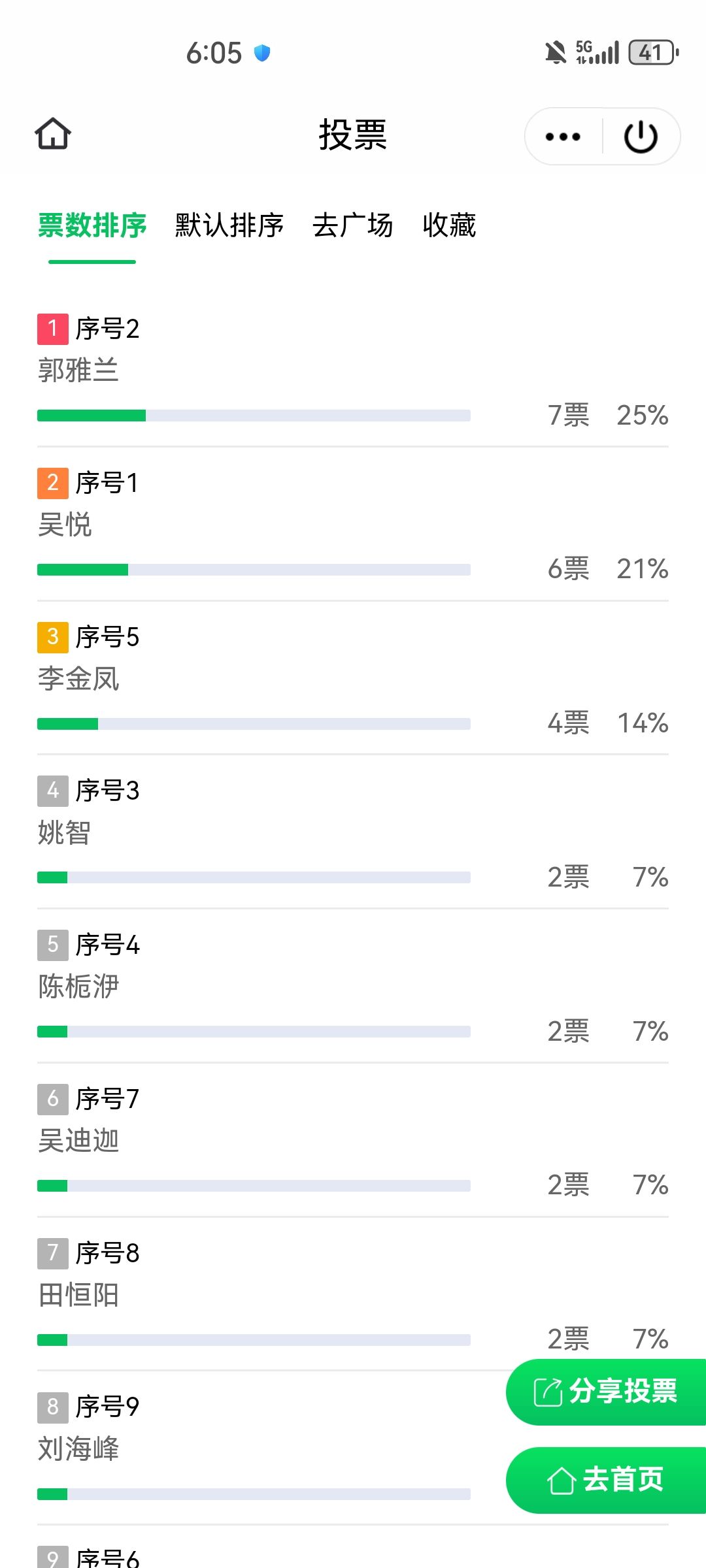Switch to 默认排序 tab

pyautogui.click(x=229, y=225)
